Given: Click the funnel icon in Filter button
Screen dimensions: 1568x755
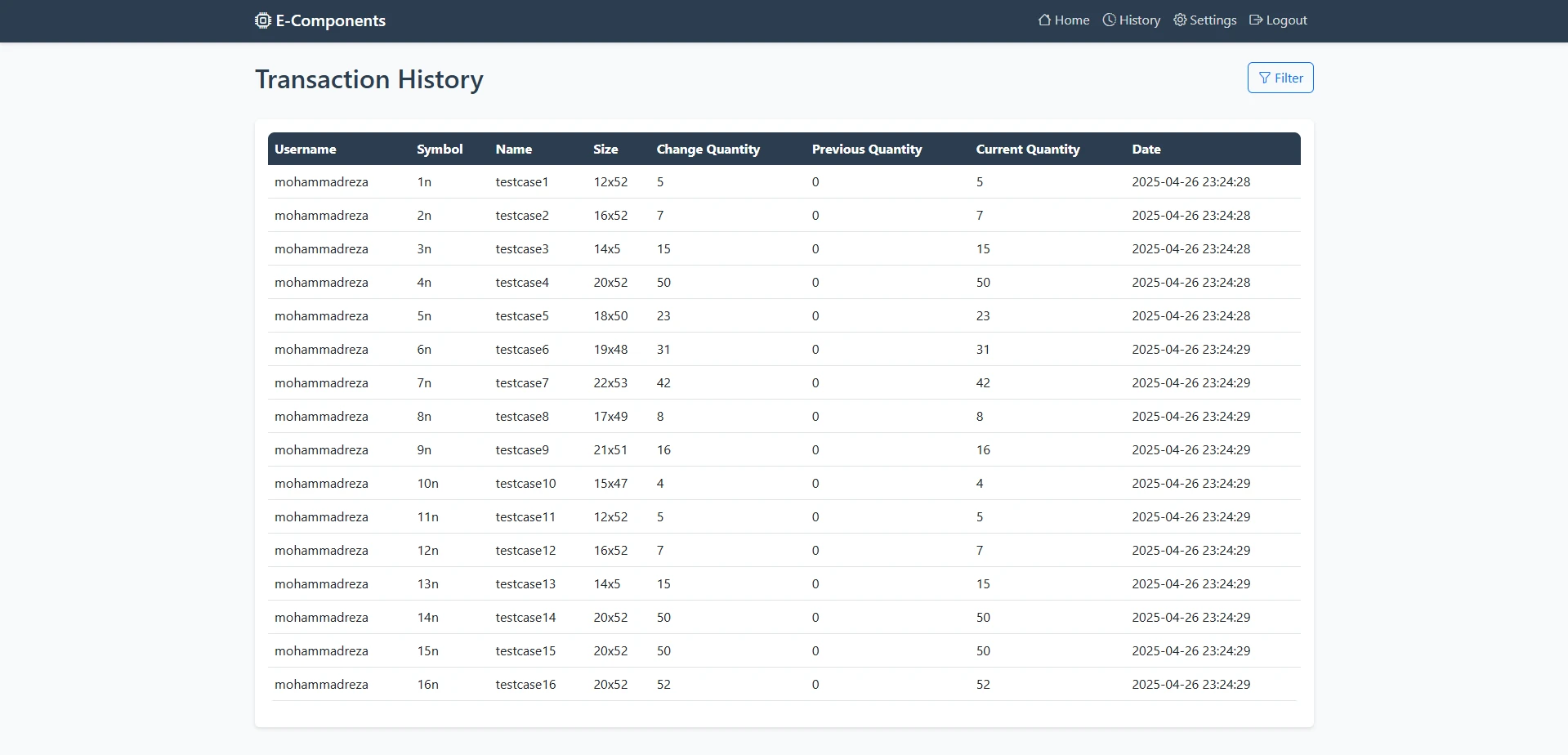Looking at the screenshot, I should click(x=1265, y=78).
